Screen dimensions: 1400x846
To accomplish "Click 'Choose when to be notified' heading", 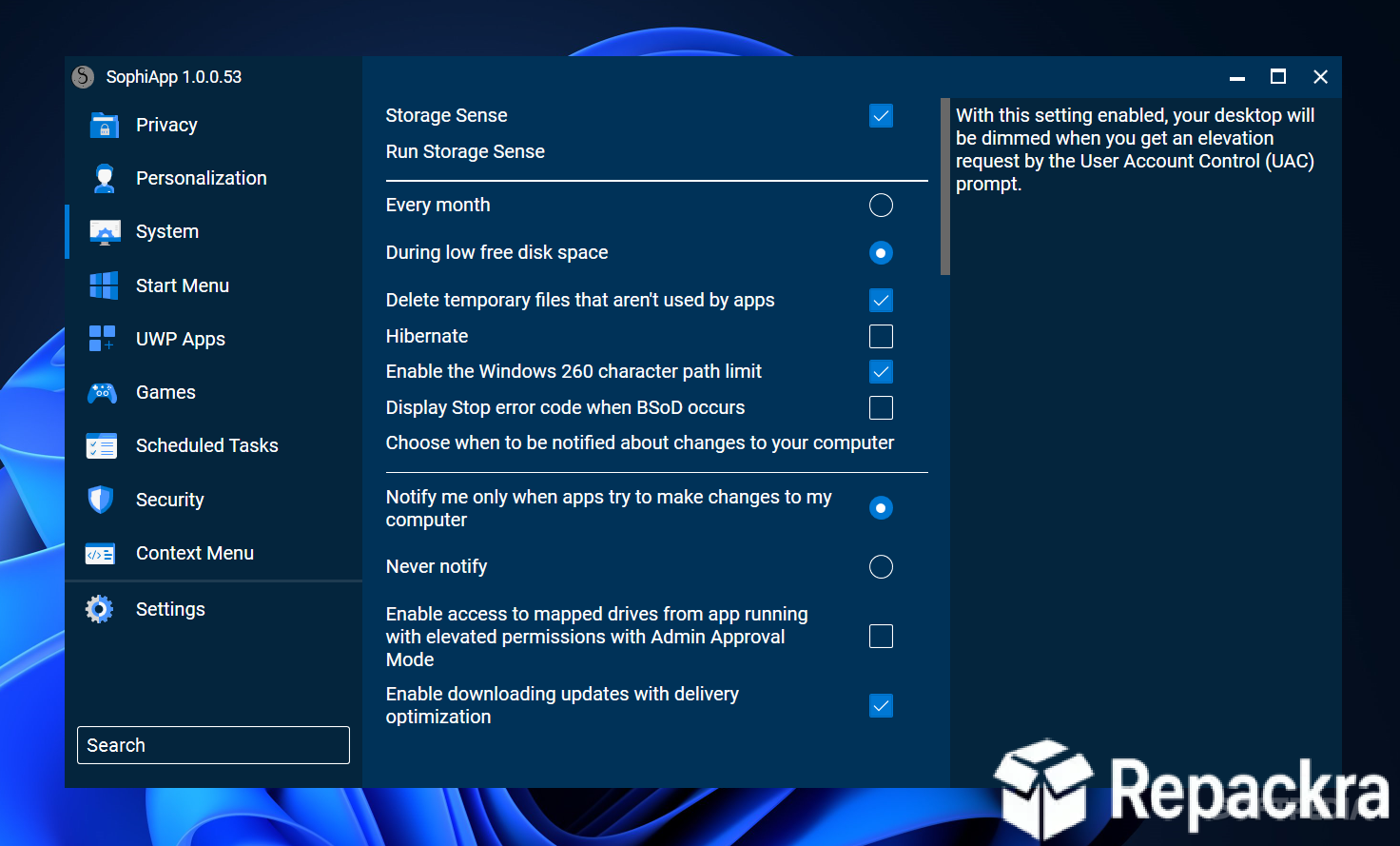I will tap(640, 443).
